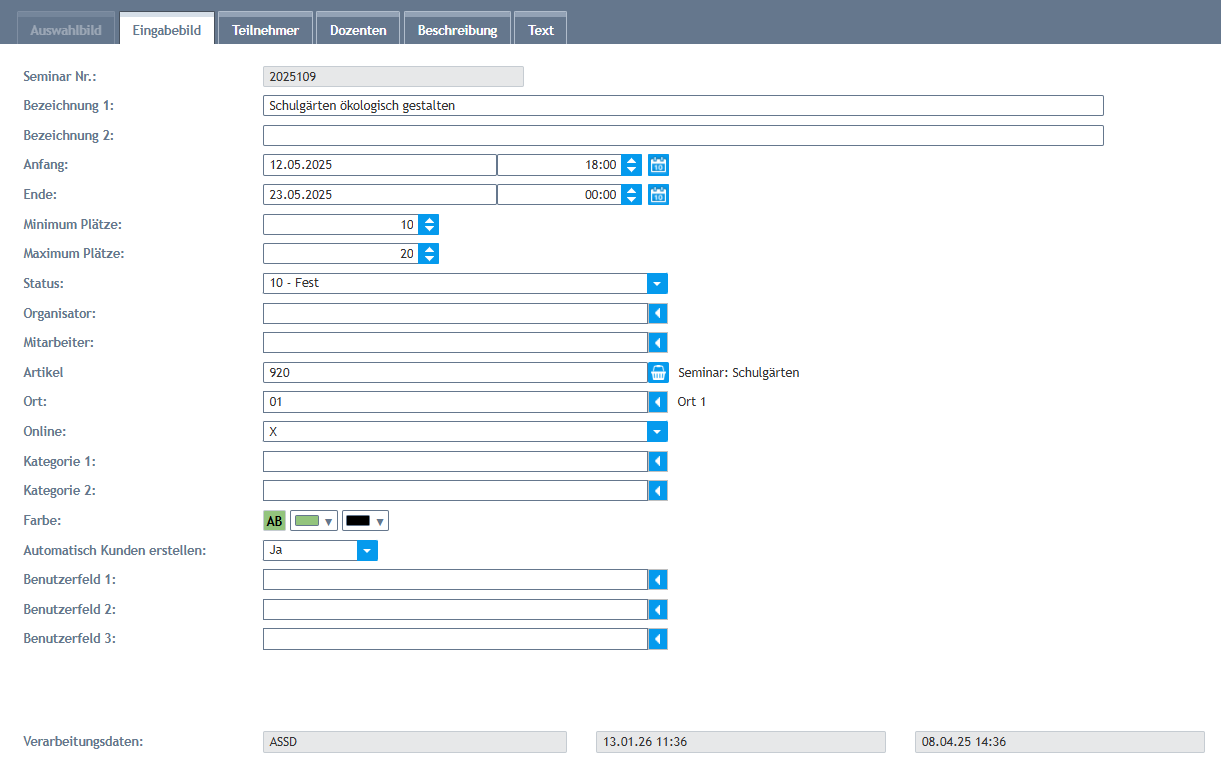Open the Beschreibung tab

click(457, 30)
